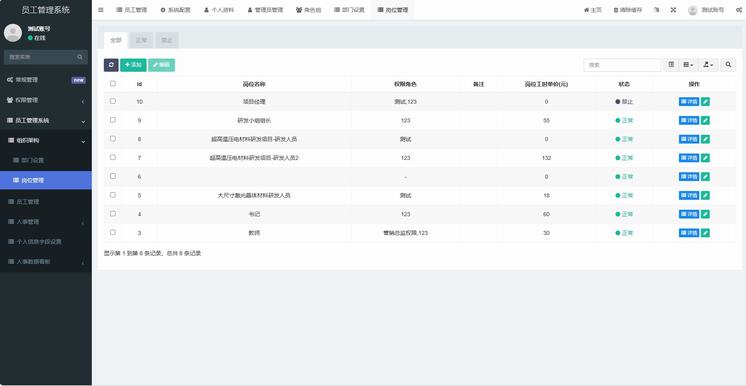Click the green edit pencil for row 3
The width and height of the screenshot is (746, 386).
[x=705, y=233]
